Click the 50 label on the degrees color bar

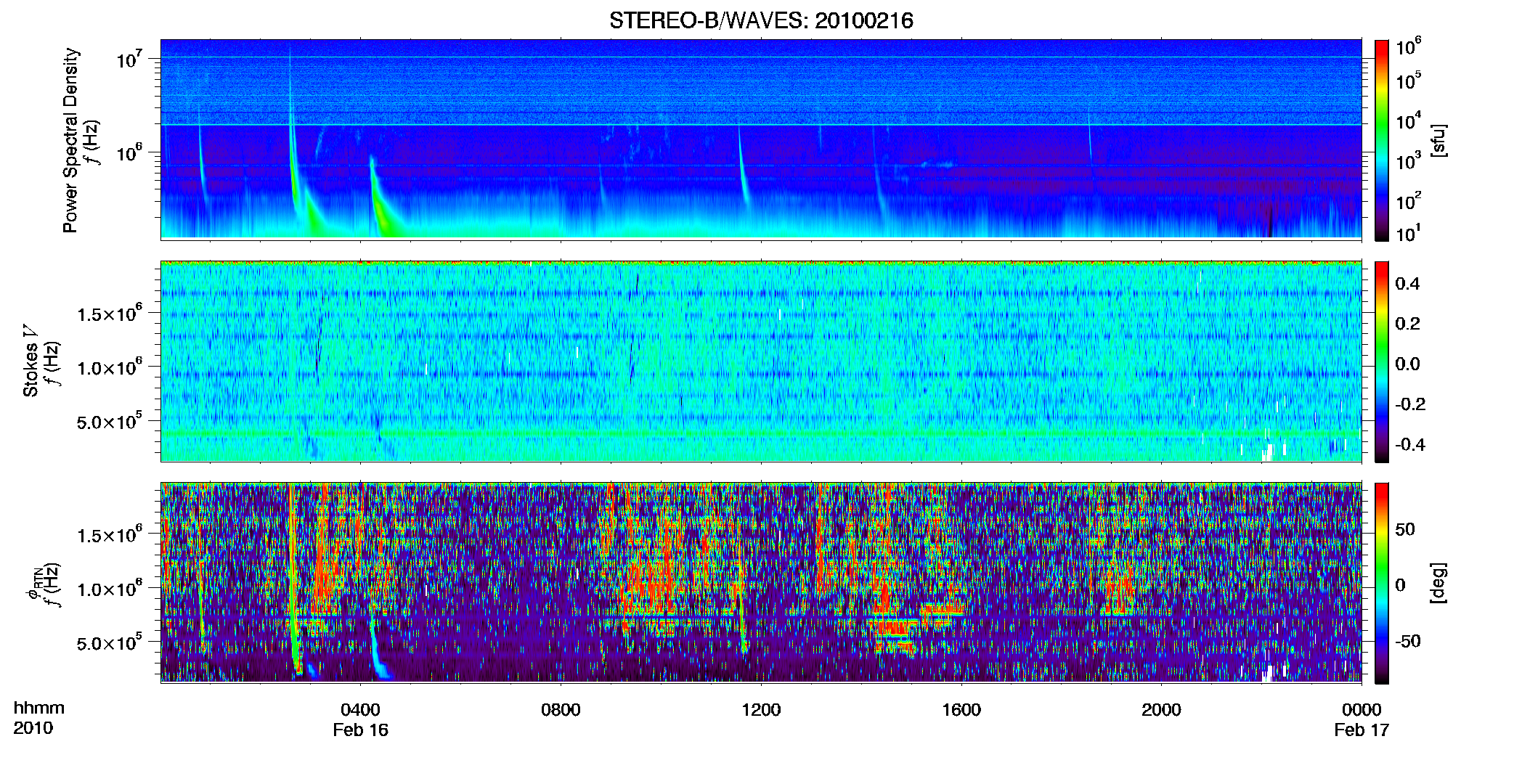(x=1405, y=529)
